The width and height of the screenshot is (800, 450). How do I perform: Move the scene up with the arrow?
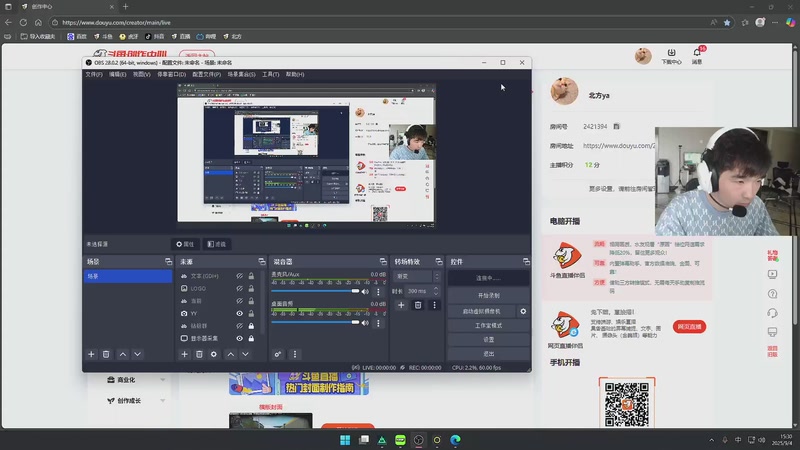pos(123,354)
